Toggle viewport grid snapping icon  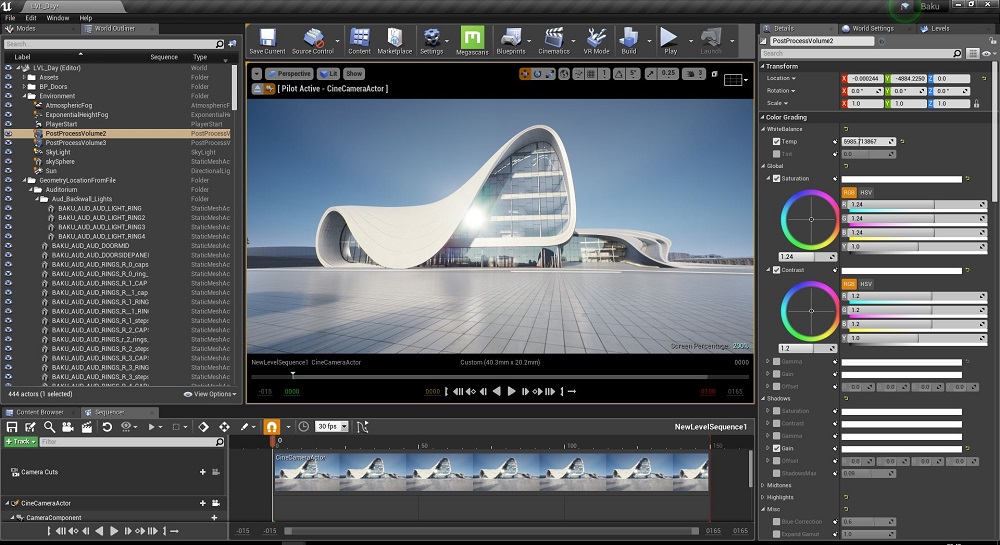(591, 74)
